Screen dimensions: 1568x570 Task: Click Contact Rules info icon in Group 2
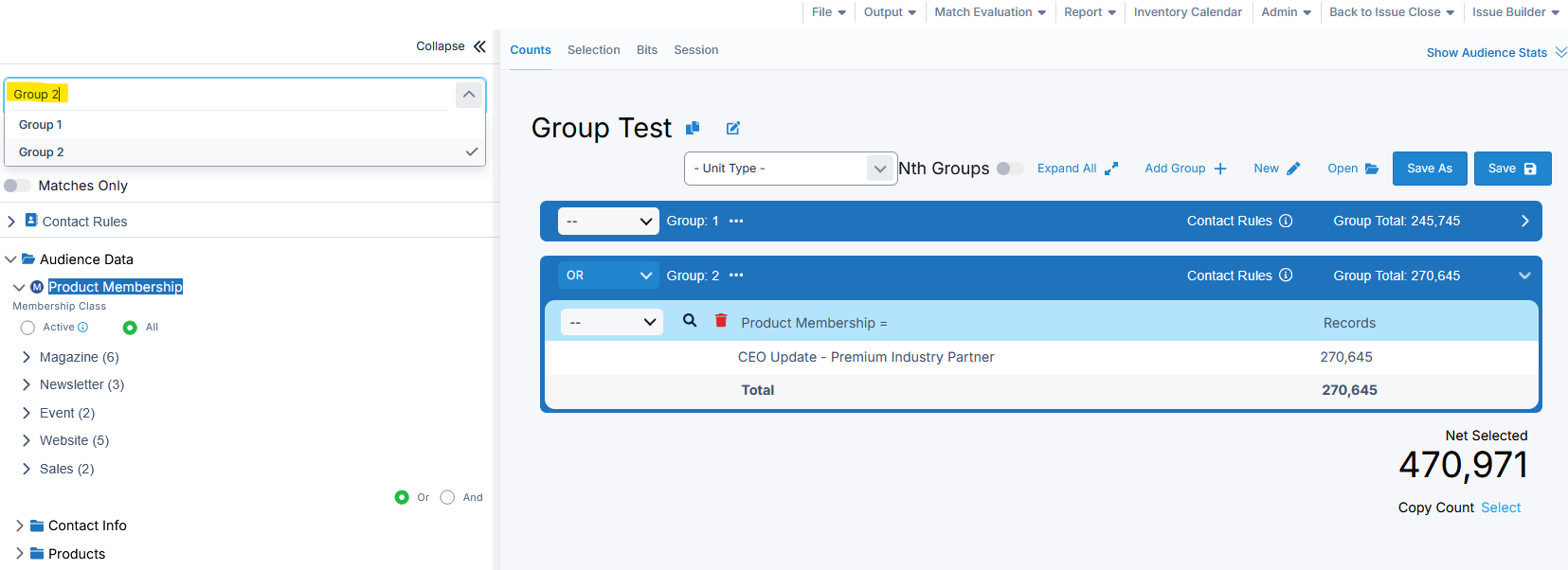1286,276
